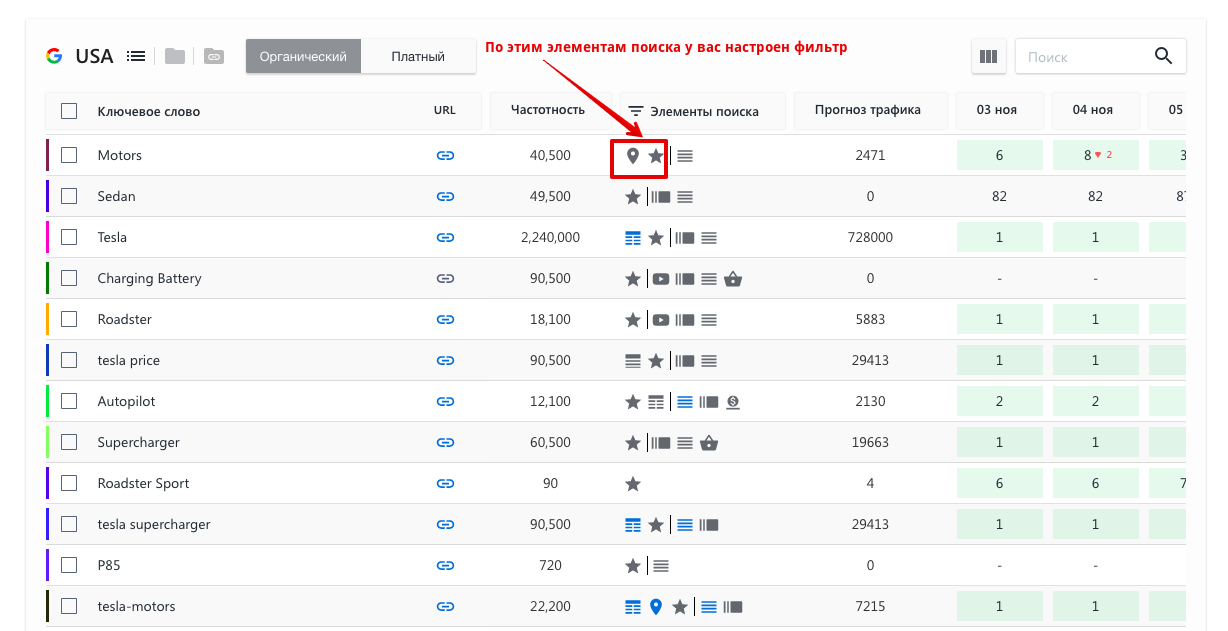This screenshot has height=631, width=1228.
Task: Tick the checkbox for Sedan
Action: [69, 196]
